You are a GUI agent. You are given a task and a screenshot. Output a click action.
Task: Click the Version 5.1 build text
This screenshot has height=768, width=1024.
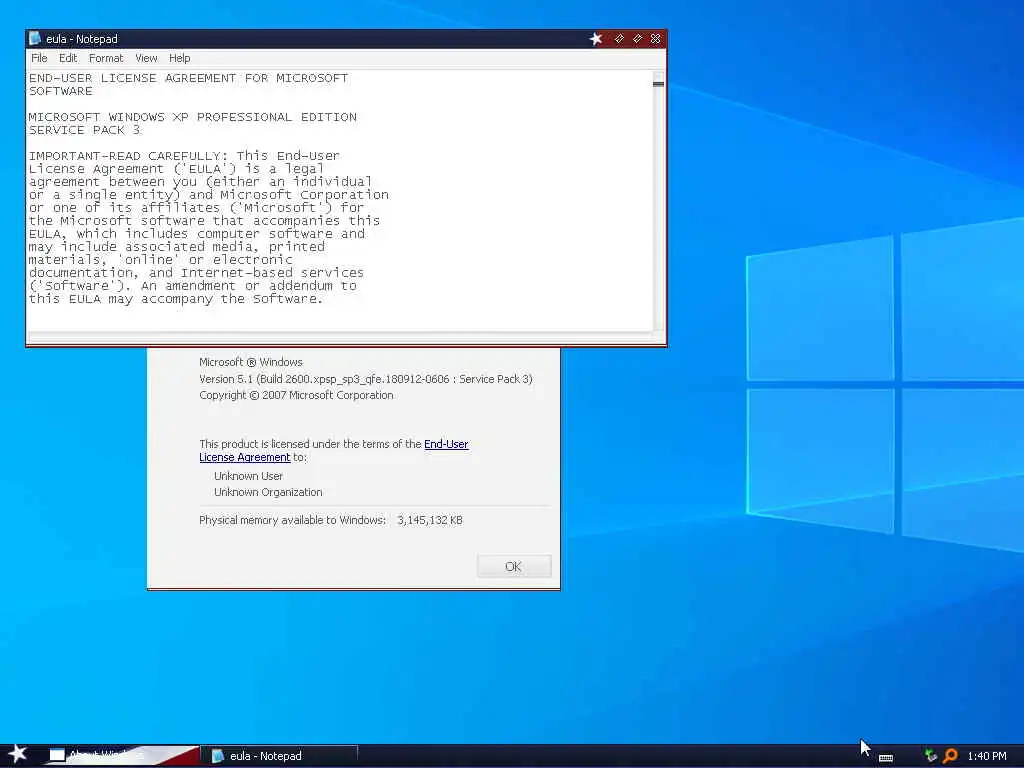366,379
